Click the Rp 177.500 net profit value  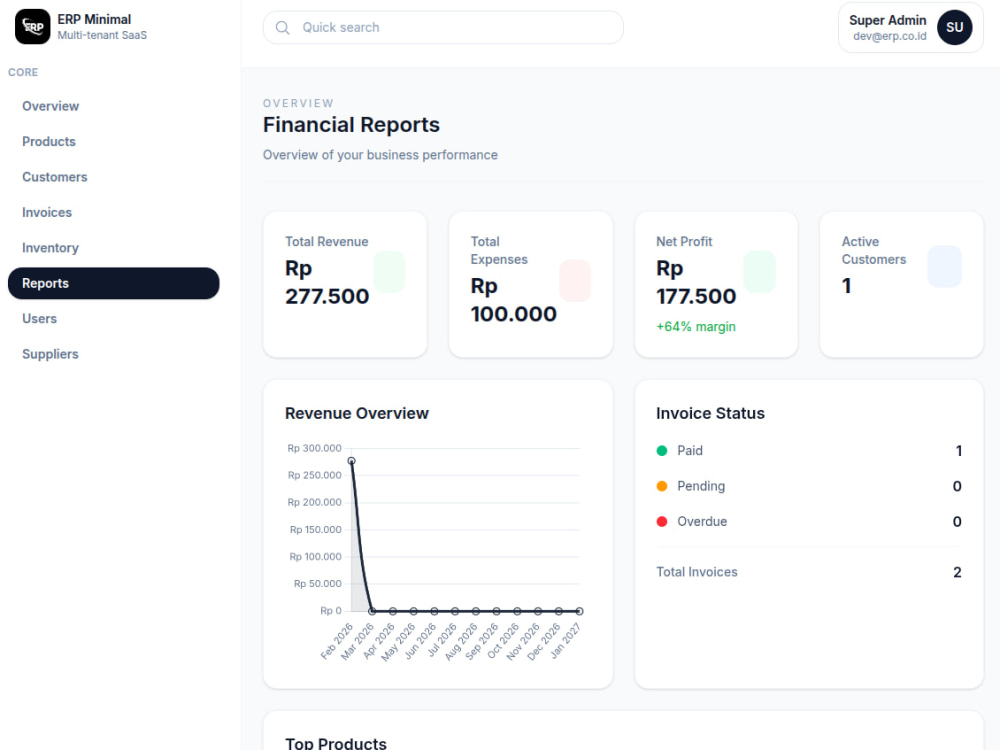(x=696, y=282)
